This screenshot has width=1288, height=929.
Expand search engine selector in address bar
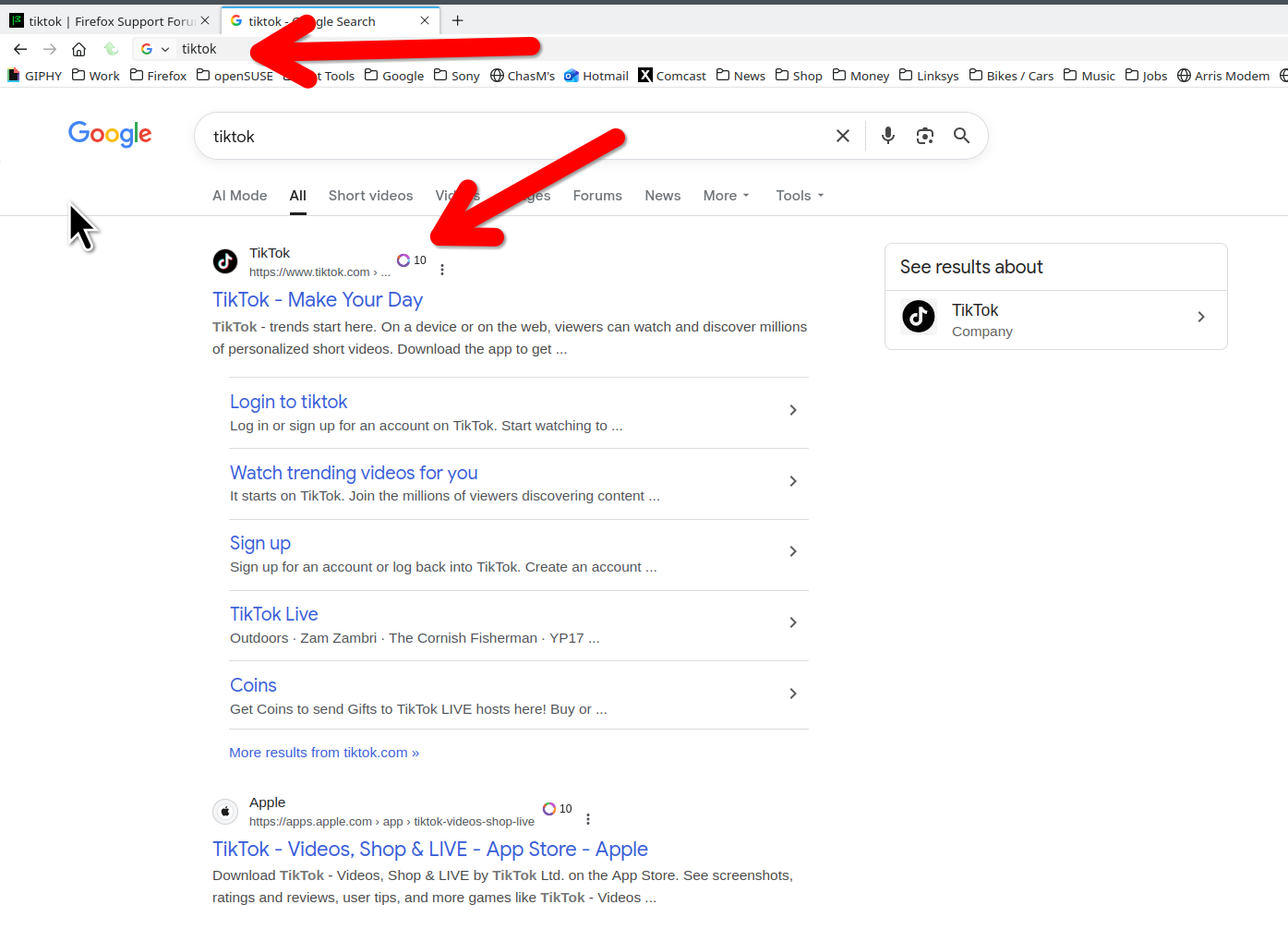tap(155, 49)
